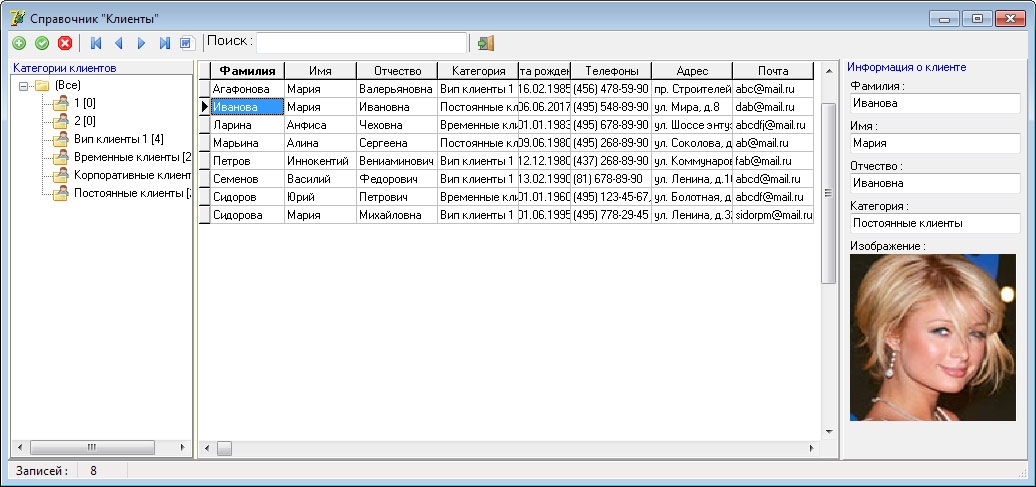Jump to the last record

pyautogui.click(x=164, y=43)
